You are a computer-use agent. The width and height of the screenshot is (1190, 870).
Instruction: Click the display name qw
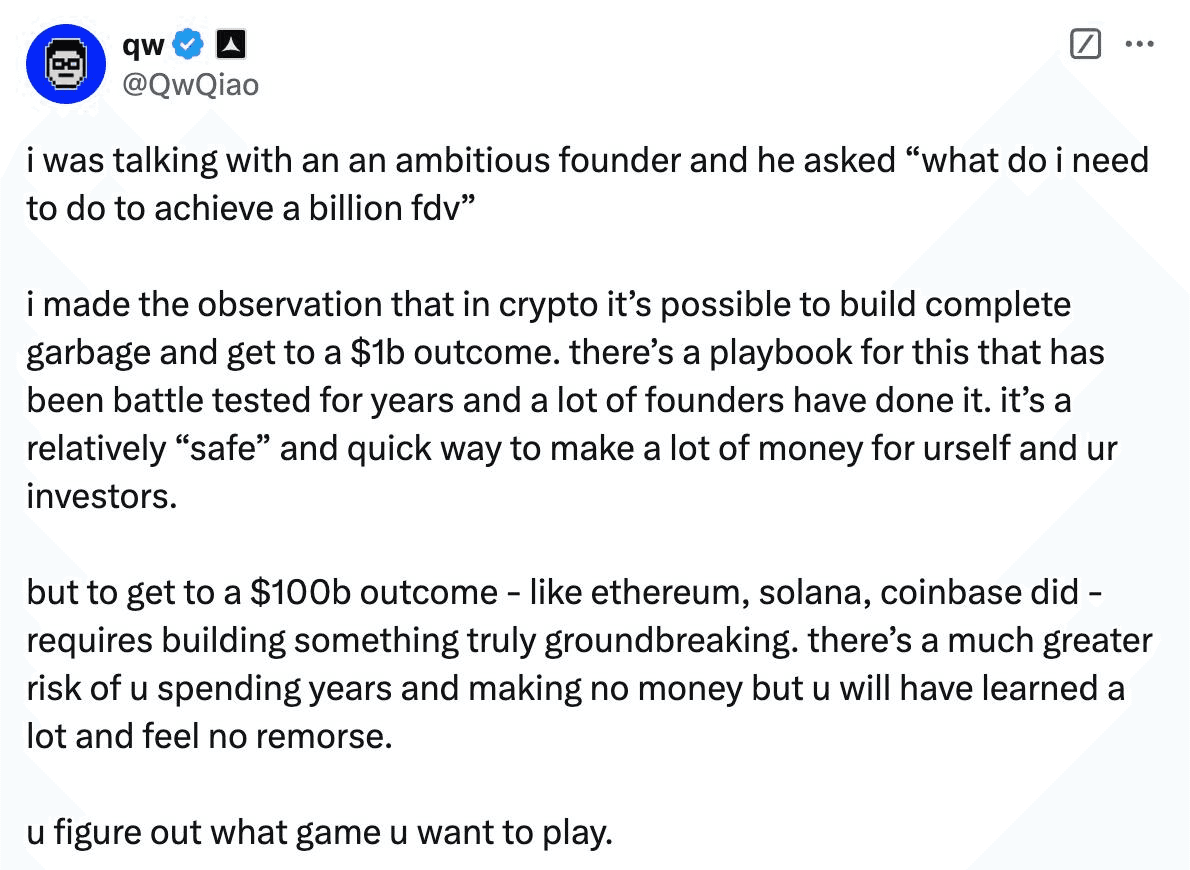tap(143, 46)
